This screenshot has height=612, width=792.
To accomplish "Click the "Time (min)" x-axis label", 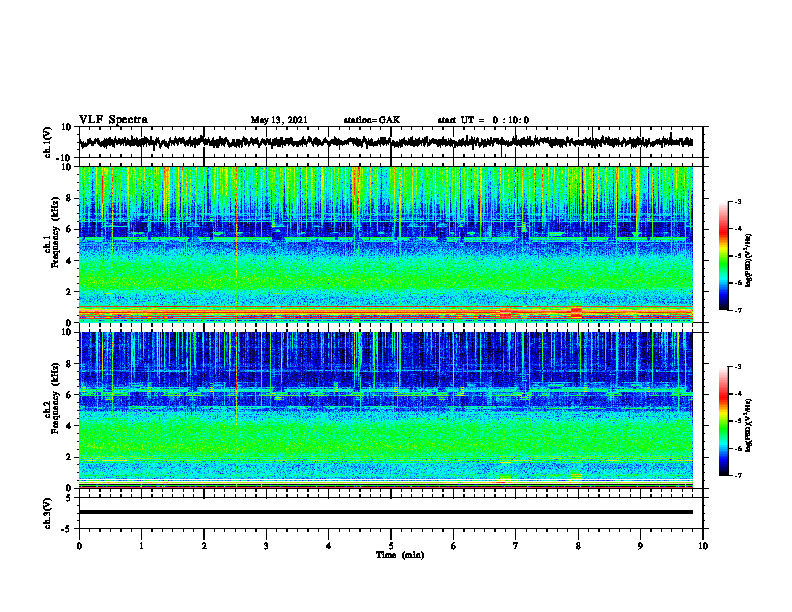I will (400, 555).
